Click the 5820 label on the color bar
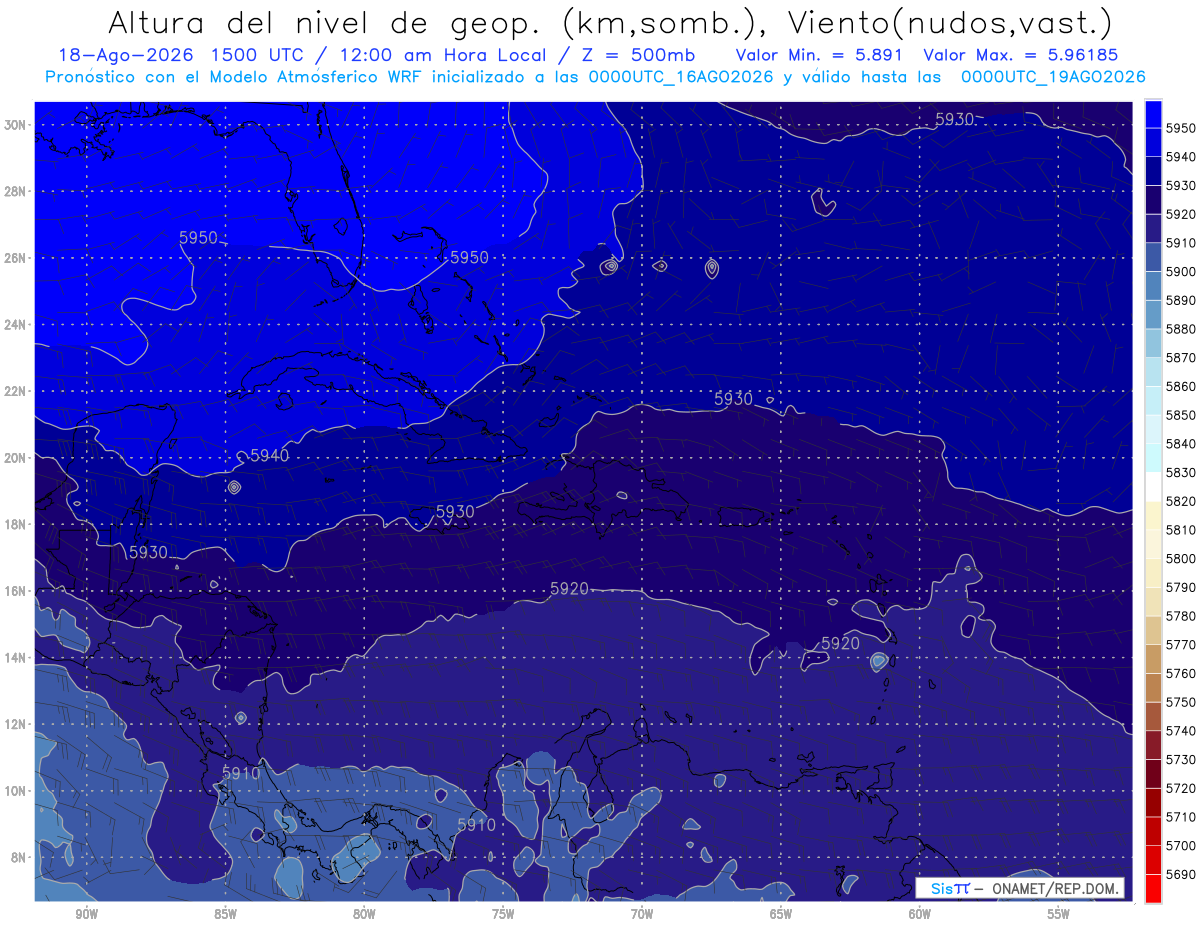The height and width of the screenshot is (927, 1200). click(1181, 501)
